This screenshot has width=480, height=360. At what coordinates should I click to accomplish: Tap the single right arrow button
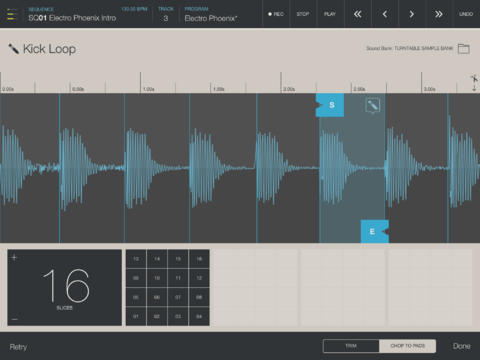coord(412,14)
